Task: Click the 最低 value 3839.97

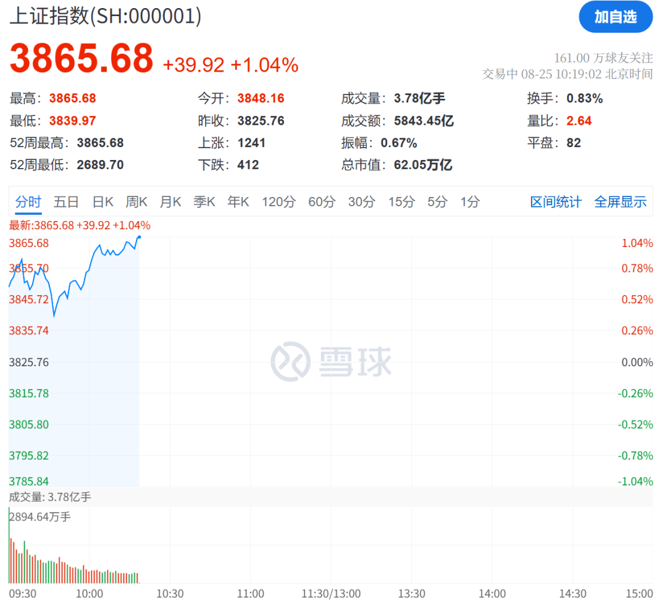Action: [72, 121]
